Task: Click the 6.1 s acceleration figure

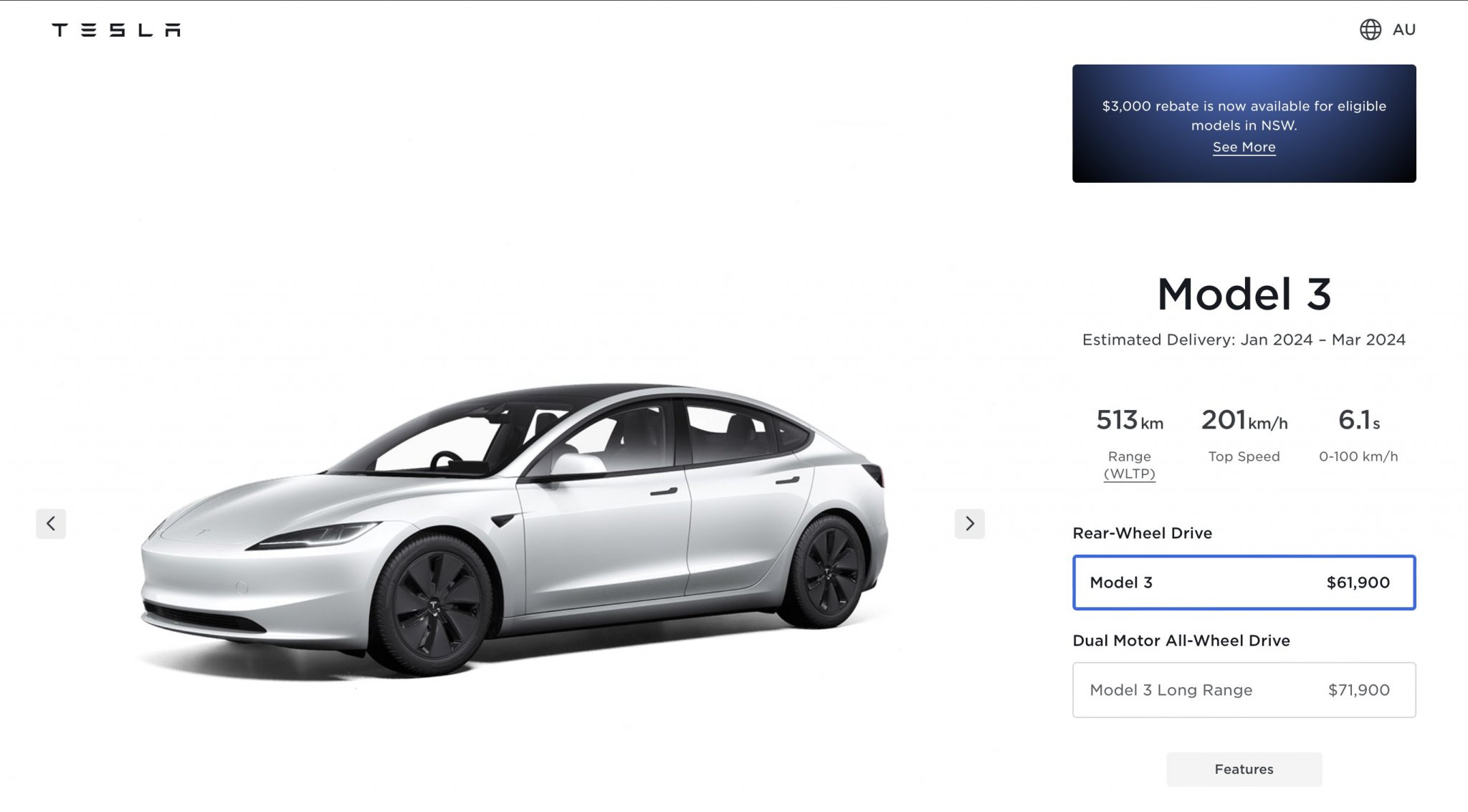Action: 1358,420
